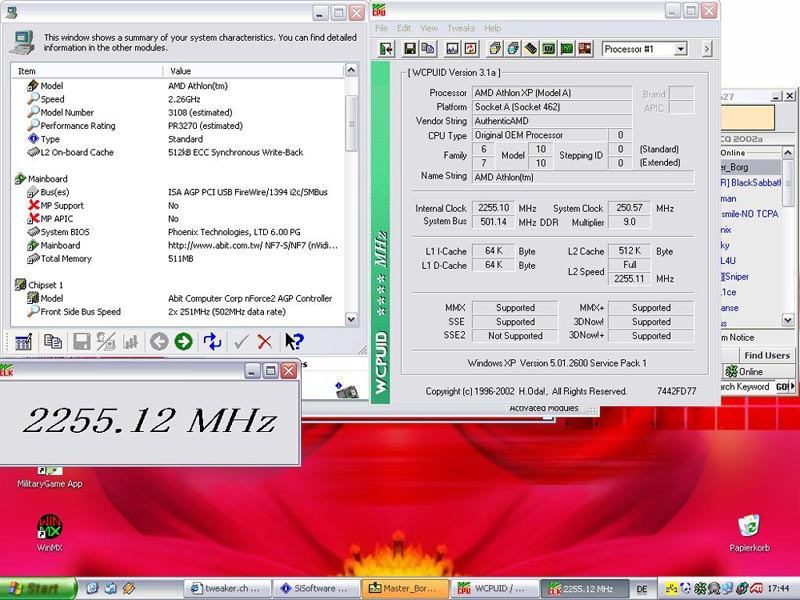Click the grey back arrow in Sandra toolbar

(159, 341)
